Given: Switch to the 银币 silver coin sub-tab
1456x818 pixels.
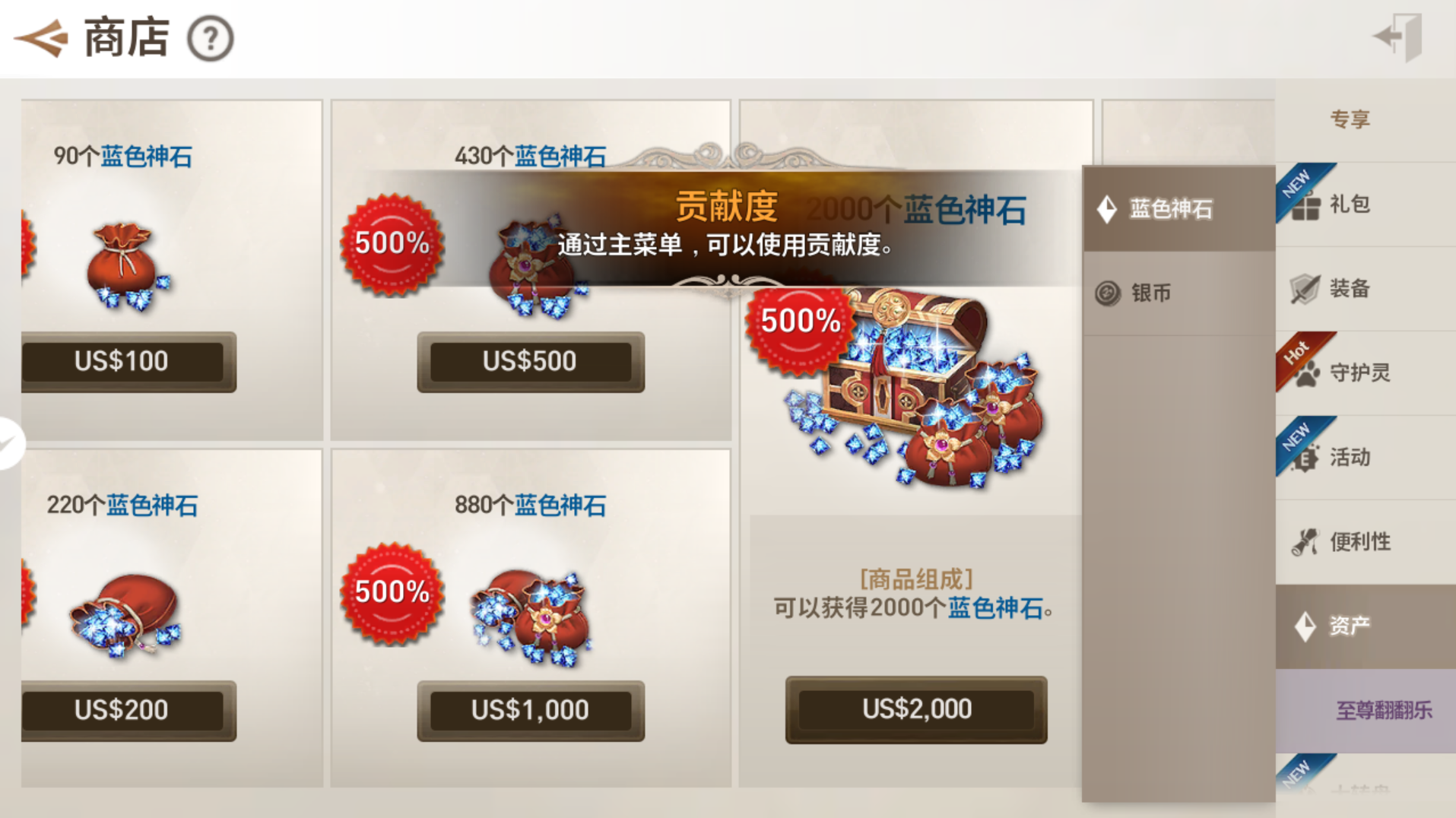Looking at the screenshot, I should coord(1178,293).
